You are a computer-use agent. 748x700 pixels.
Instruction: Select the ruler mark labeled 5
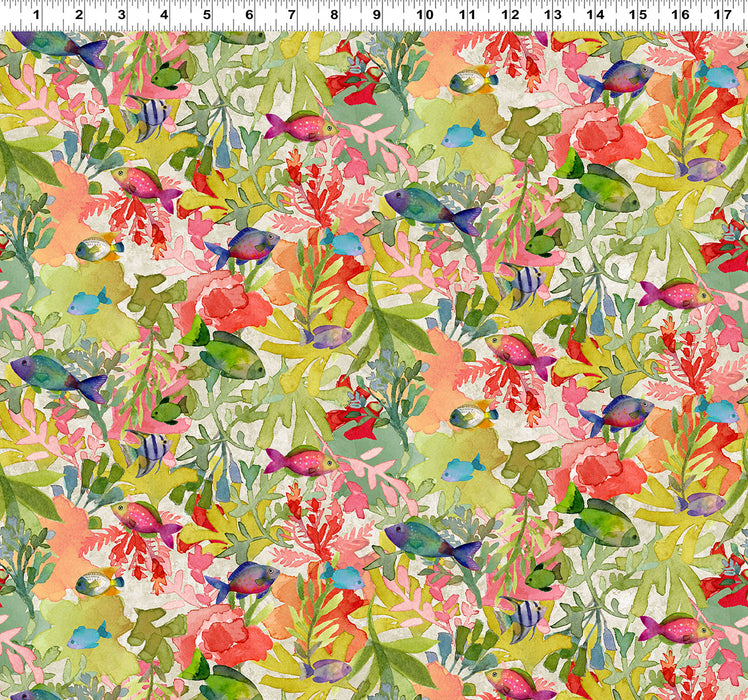(206, 15)
